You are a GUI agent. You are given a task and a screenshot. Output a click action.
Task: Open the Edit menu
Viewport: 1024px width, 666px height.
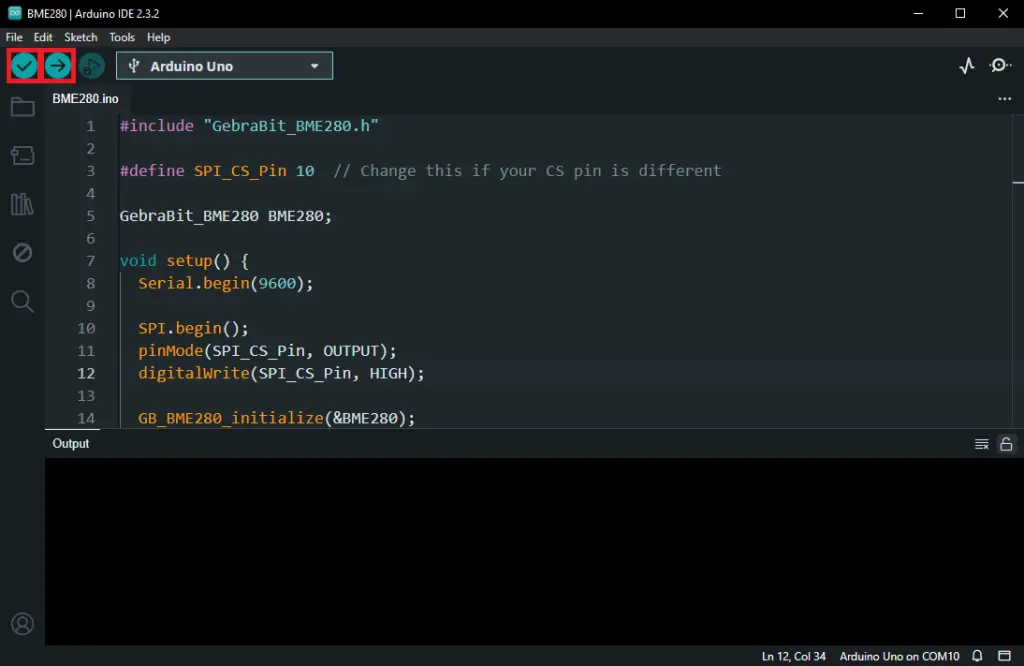(43, 37)
